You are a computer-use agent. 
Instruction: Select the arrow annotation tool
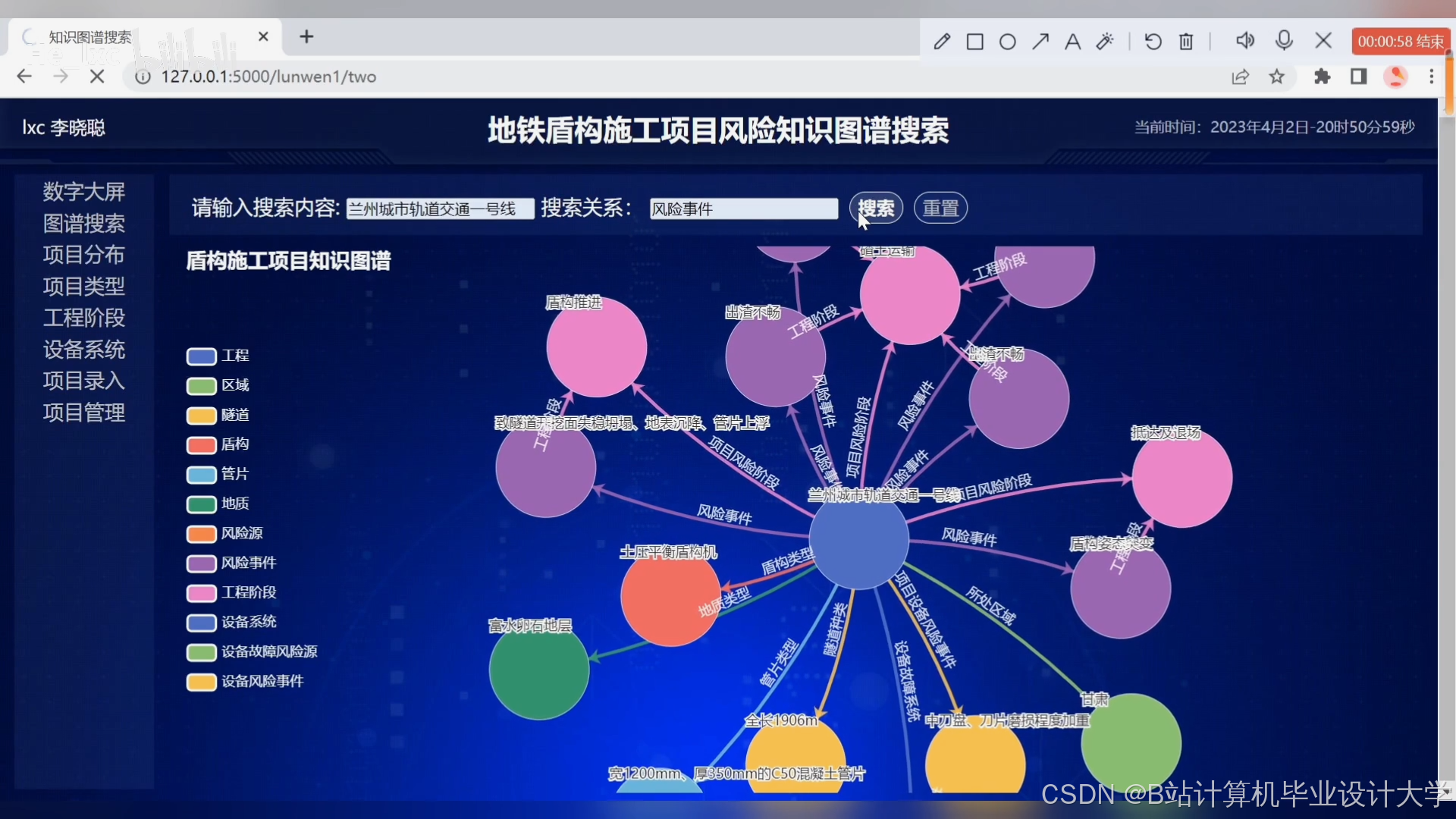(1040, 42)
